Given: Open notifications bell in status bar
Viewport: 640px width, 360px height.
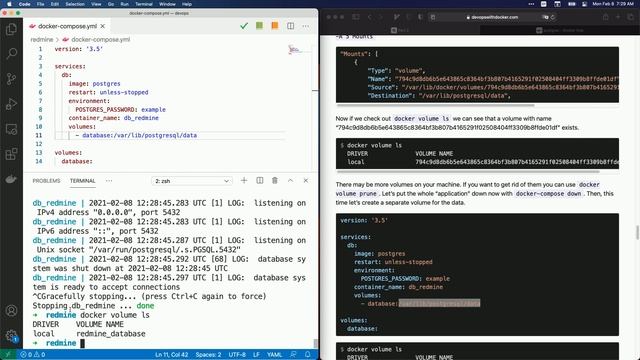Looking at the screenshot, I should click(x=308, y=355).
